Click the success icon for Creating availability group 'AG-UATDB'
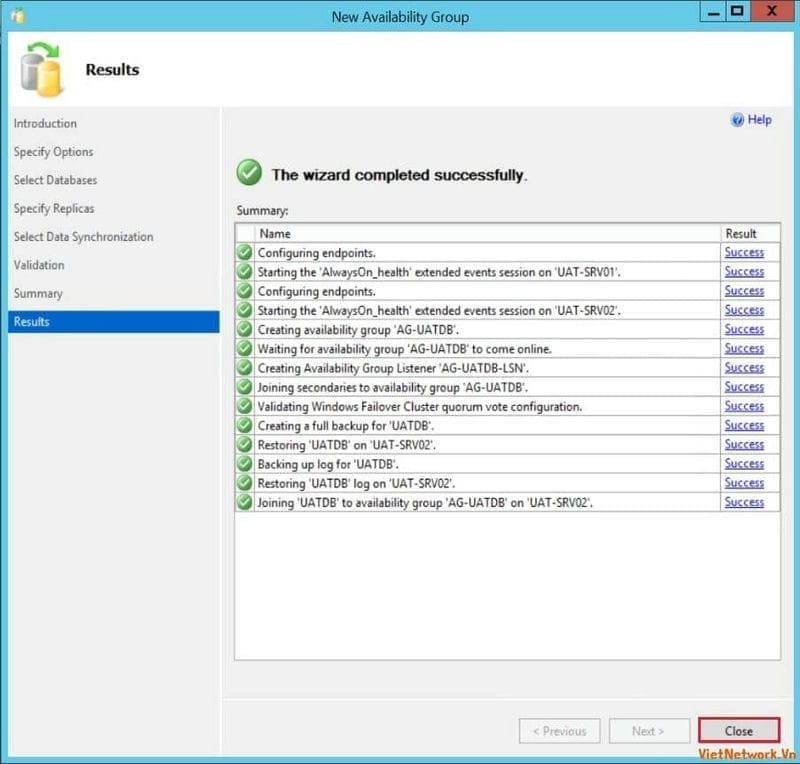Screen dimensions: 800x764 [x=245, y=329]
